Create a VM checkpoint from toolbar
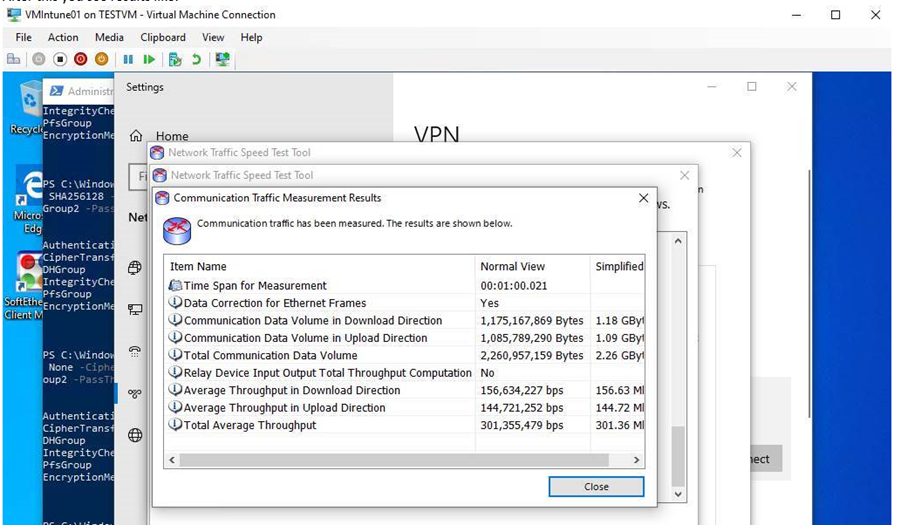901x525 pixels. click(x=175, y=59)
